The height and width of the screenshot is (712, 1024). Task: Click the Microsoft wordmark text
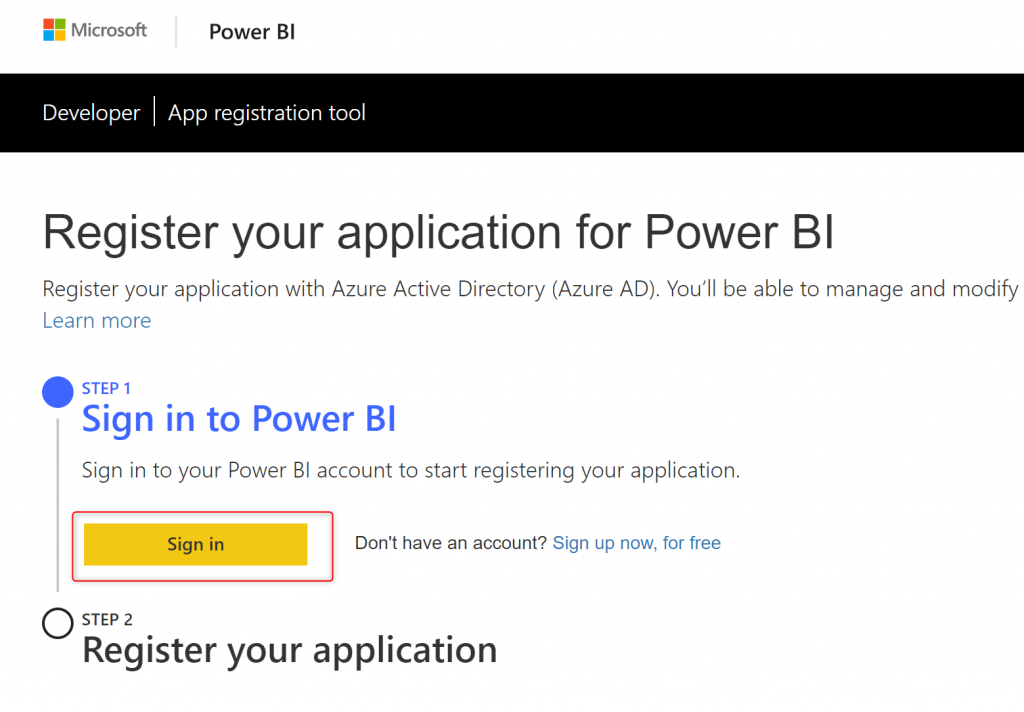[109, 30]
